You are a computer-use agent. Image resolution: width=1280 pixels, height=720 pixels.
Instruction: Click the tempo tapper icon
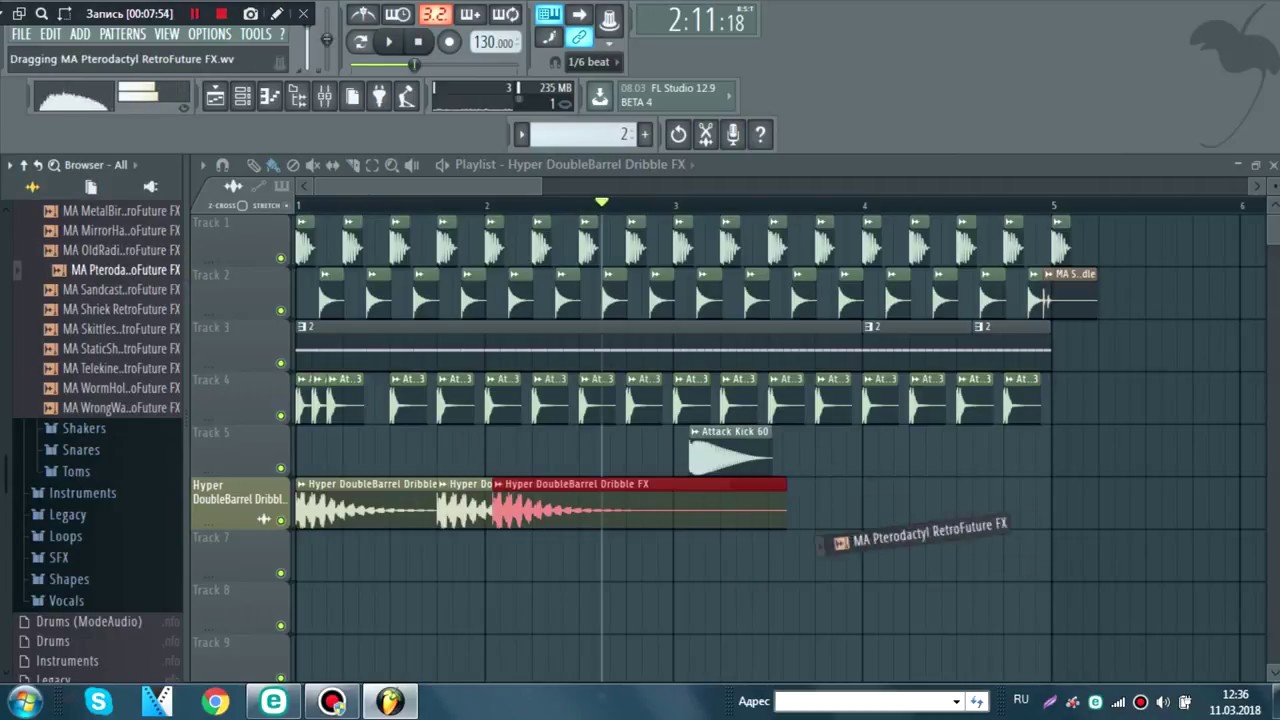point(406,97)
